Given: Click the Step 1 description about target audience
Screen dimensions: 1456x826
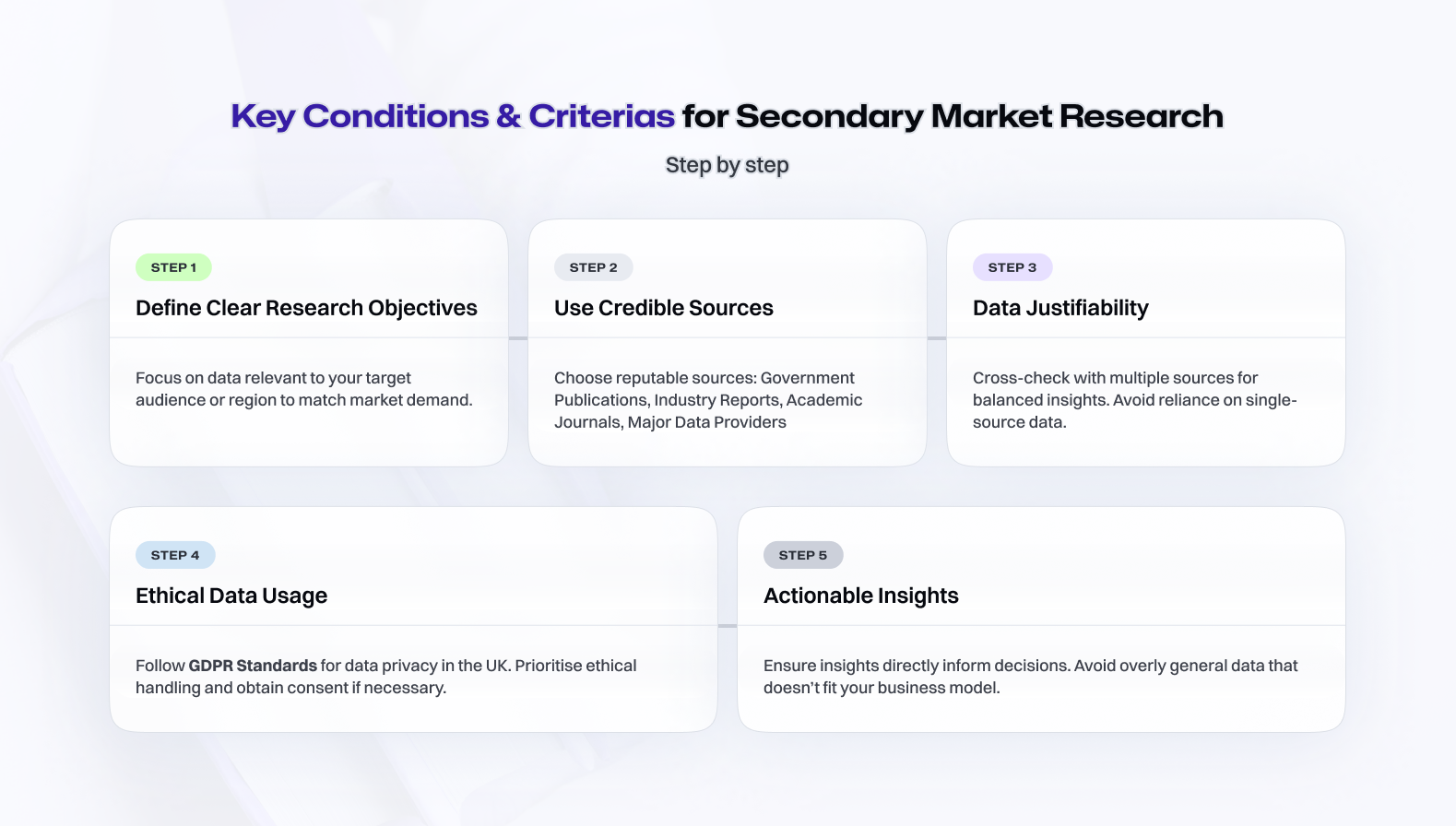Looking at the screenshot, I should pos(304,389).
